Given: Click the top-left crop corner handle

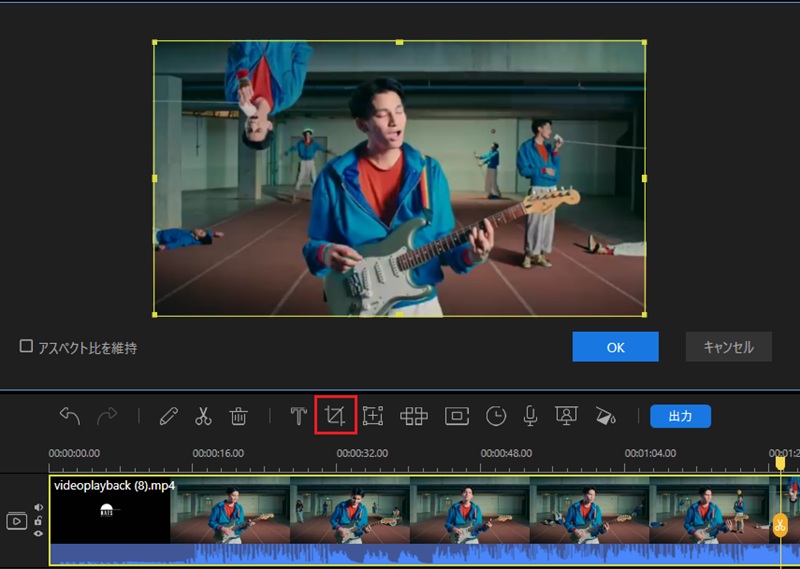Looking at the screenshot, I should coord(155,42).
